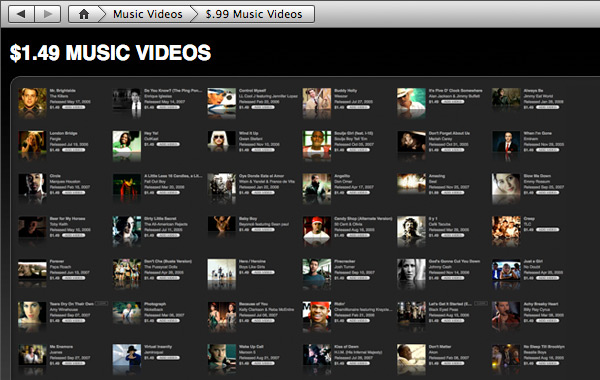Open the Photograph title link
600x380 pixels.
click(x=155, y=304)
